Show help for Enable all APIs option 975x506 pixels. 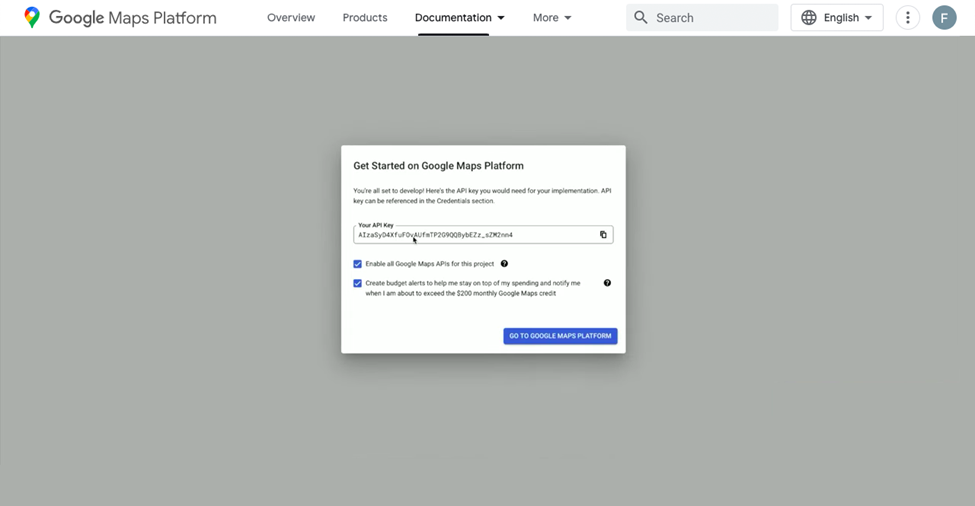pyautogui.click(x=504, y=264)
